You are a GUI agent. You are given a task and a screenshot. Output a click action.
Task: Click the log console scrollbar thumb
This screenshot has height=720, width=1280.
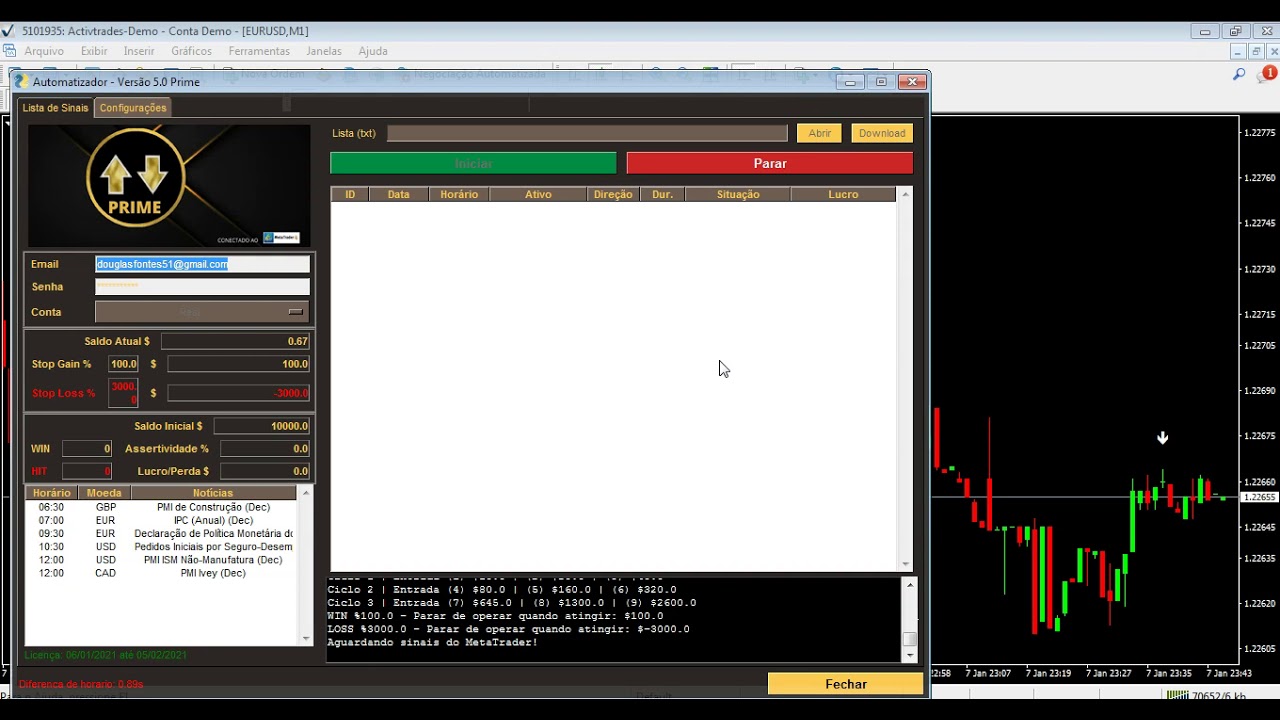coord(909,639)
